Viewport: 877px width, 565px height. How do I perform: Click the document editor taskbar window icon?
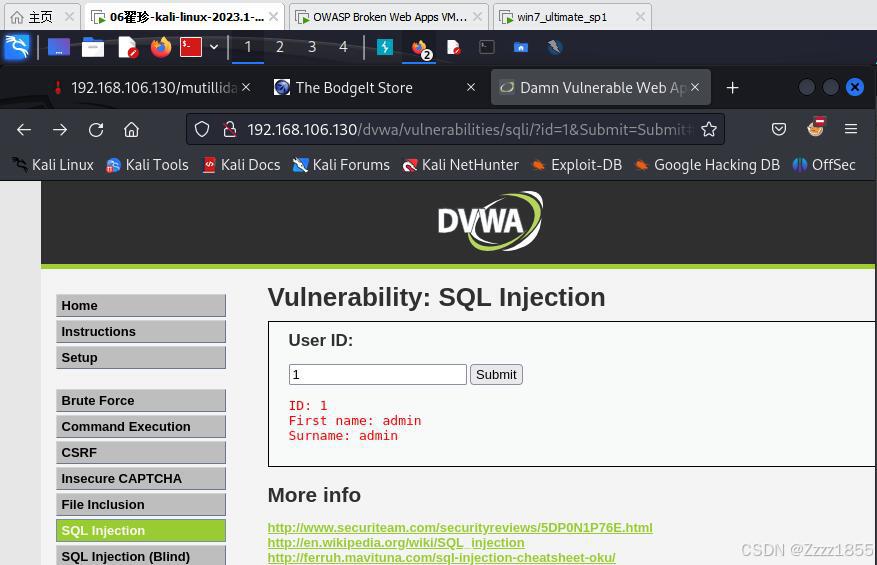coord(454,47)
